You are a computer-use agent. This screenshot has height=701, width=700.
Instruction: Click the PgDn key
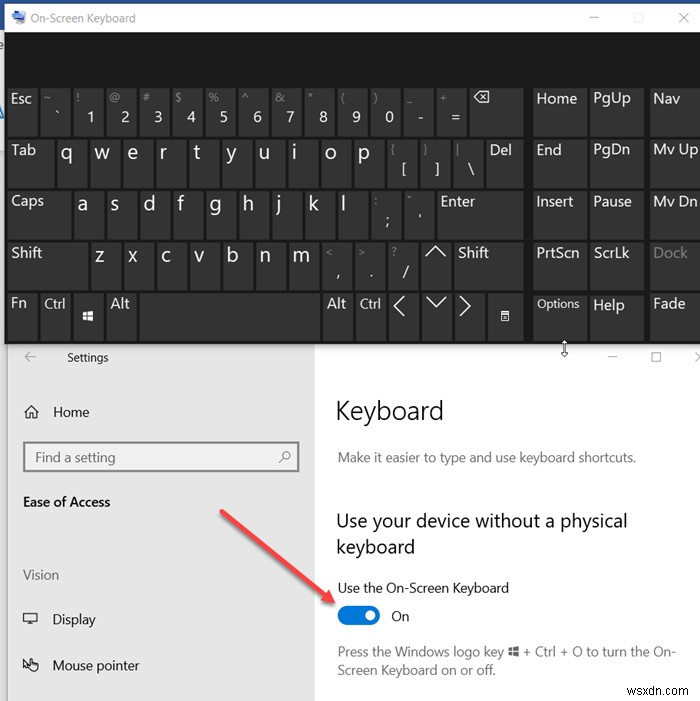click(616, 164)
